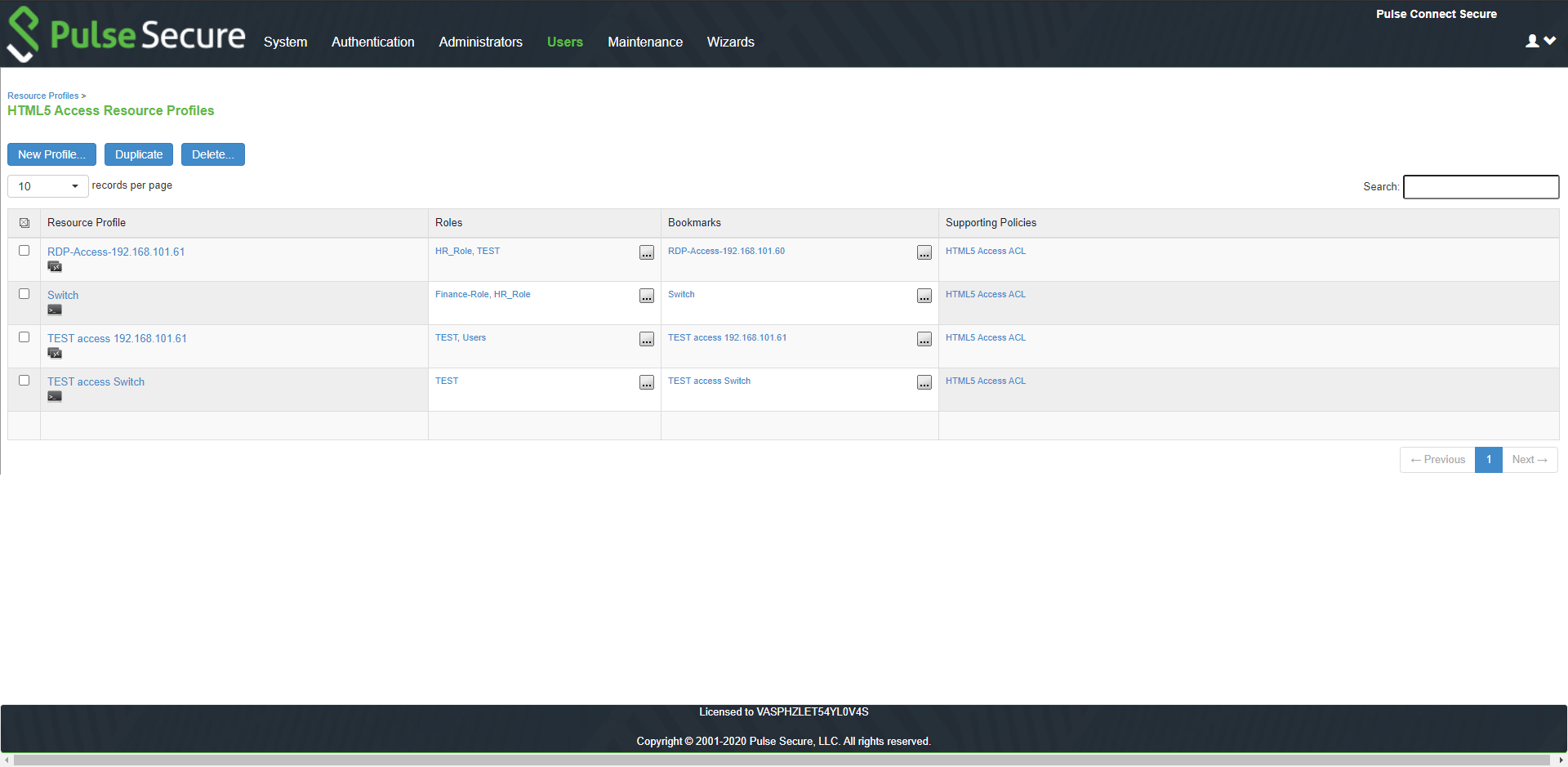
Task: Open the Wizards menu
Action: click(x=730, y=42)
